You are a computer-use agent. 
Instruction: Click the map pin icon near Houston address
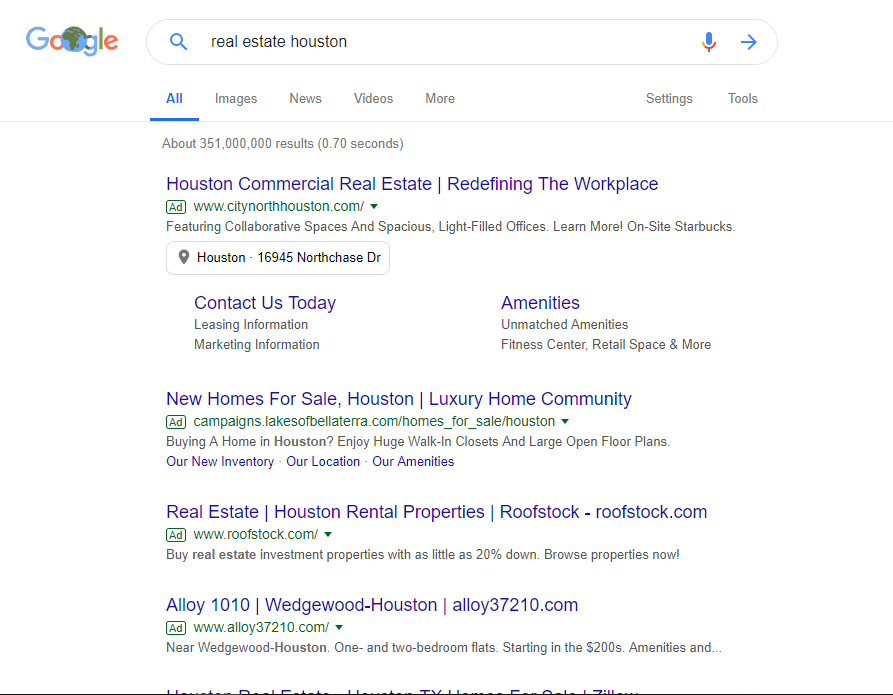tap(183, 257)
